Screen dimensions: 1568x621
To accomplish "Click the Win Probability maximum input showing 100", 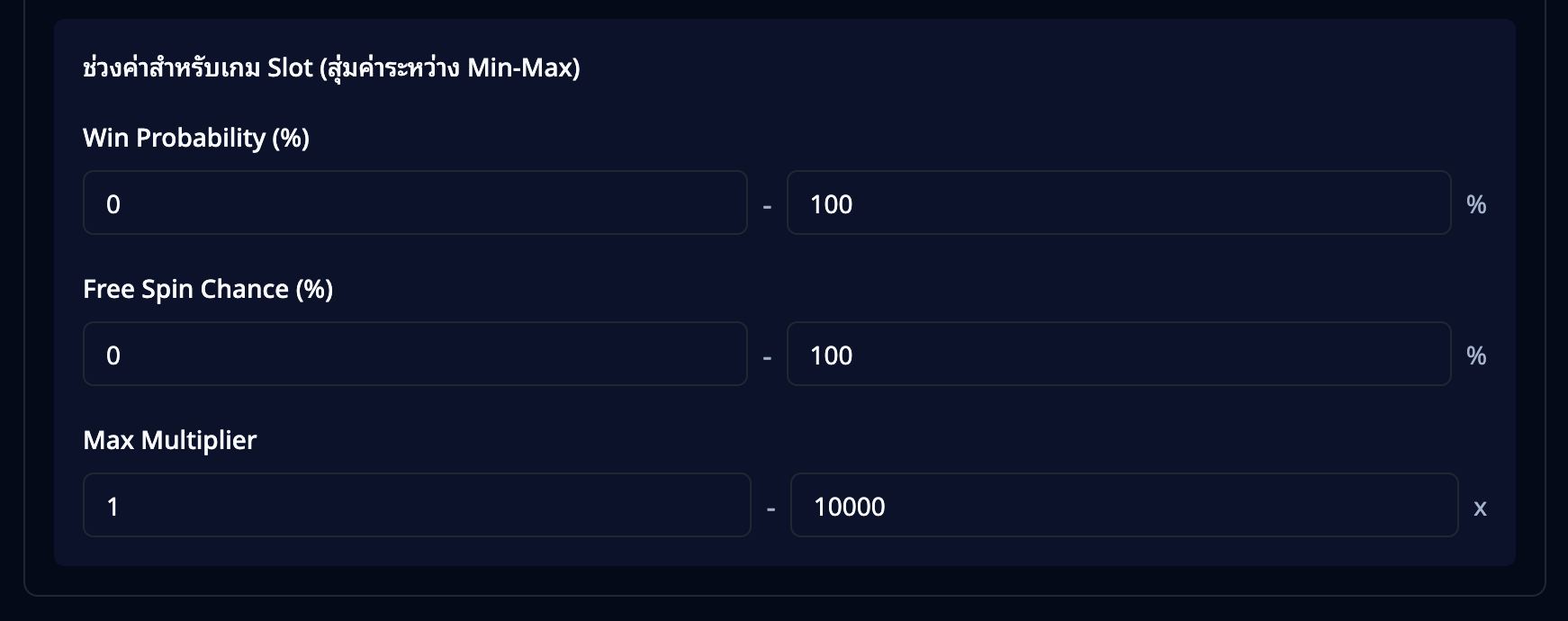I will tap(1119, 203).
